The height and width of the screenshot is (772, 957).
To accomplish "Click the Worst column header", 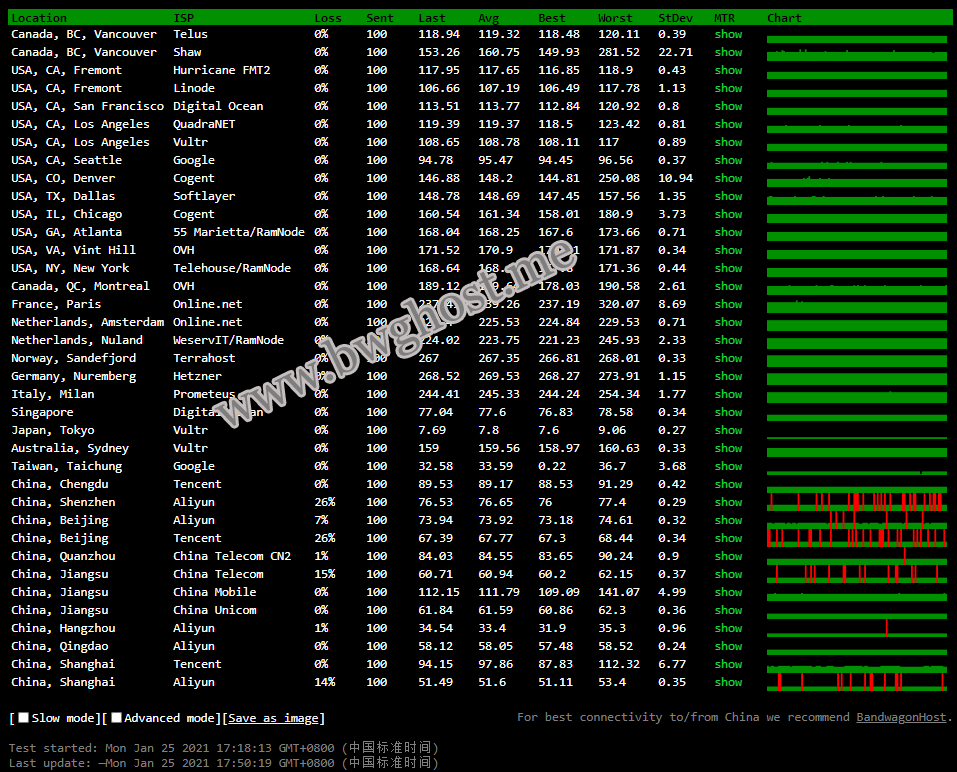I will (x=615, y=18).
